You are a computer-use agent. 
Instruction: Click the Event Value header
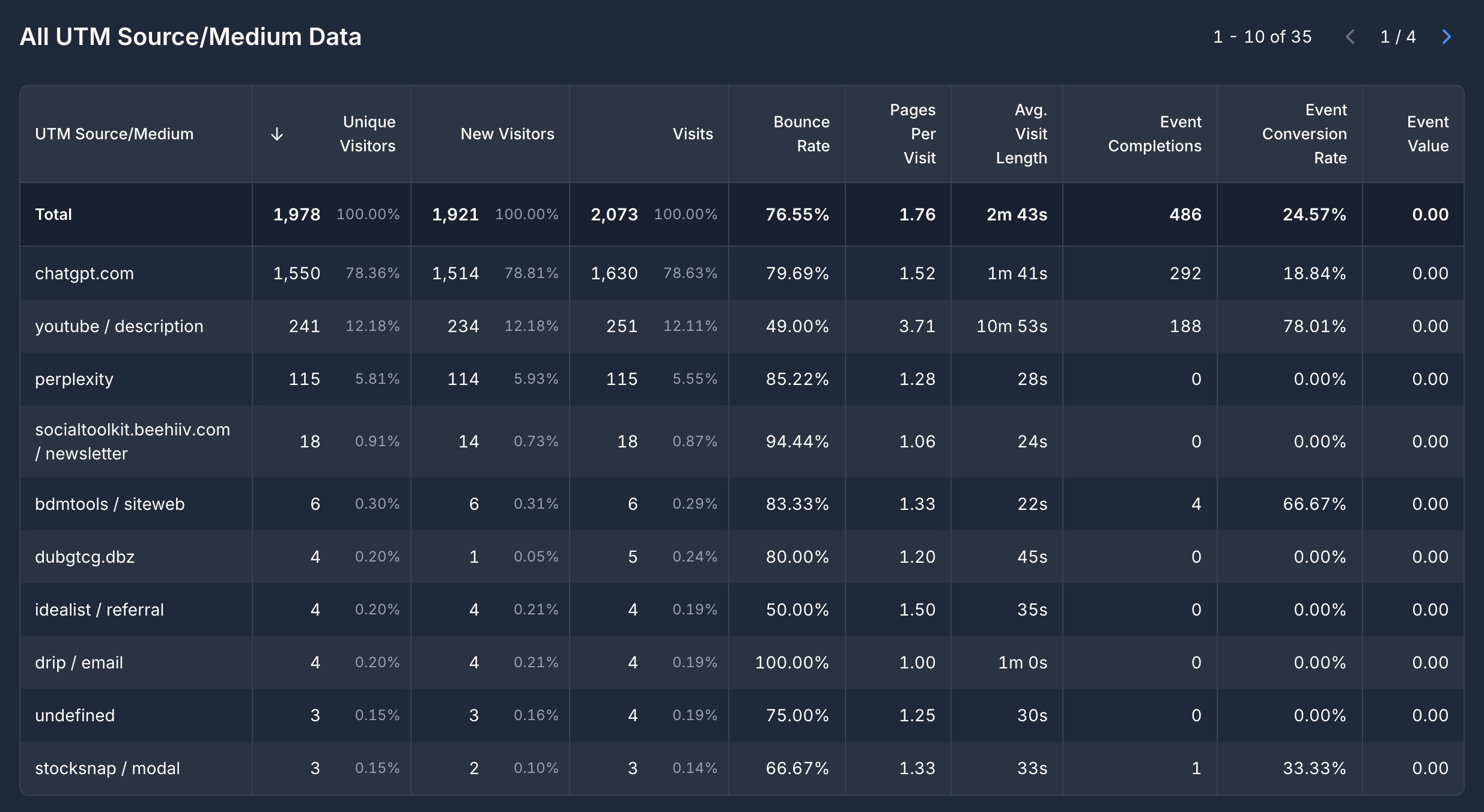pos(1428,134)
